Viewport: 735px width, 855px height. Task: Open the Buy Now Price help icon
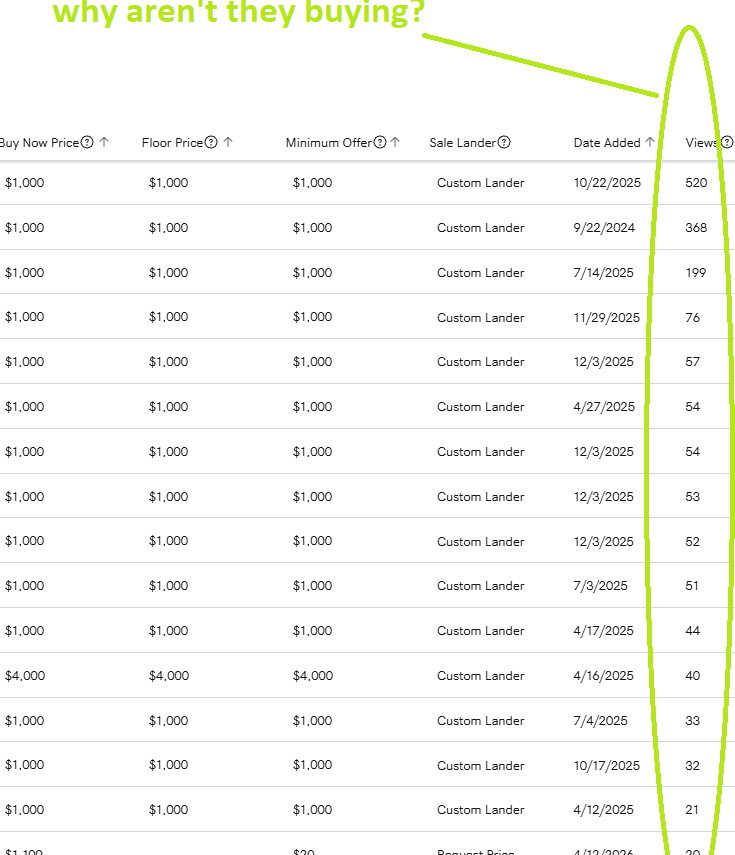point(87,142)
